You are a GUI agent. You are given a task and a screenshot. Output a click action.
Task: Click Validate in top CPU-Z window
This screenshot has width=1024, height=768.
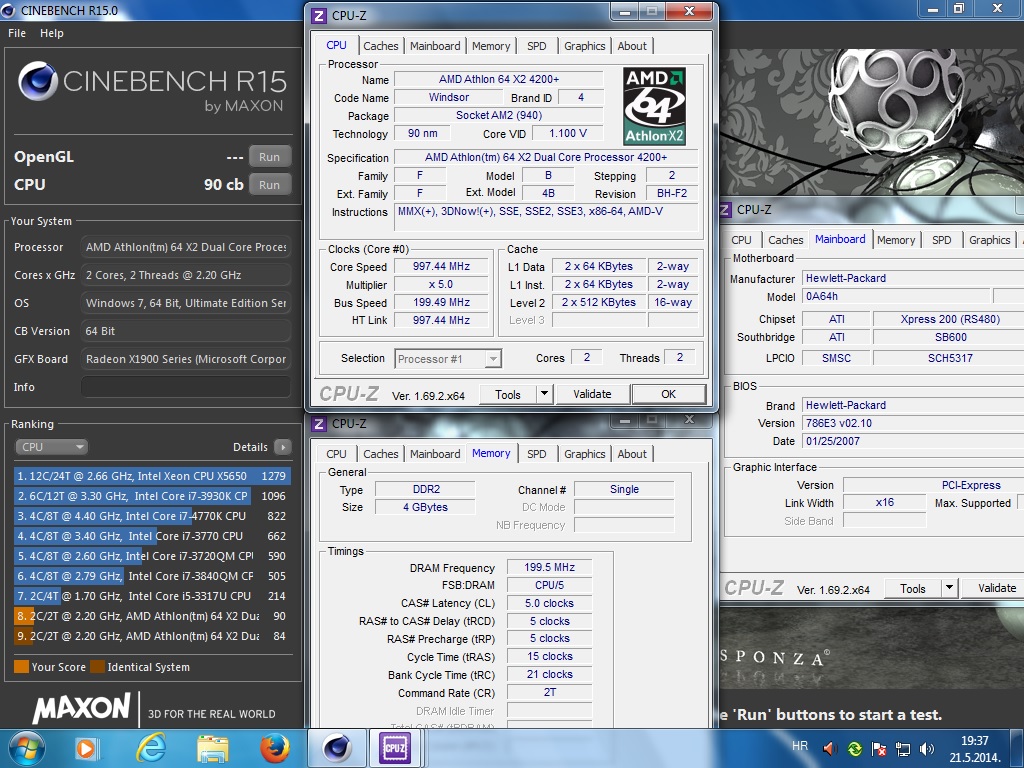(x=592, y=394)
